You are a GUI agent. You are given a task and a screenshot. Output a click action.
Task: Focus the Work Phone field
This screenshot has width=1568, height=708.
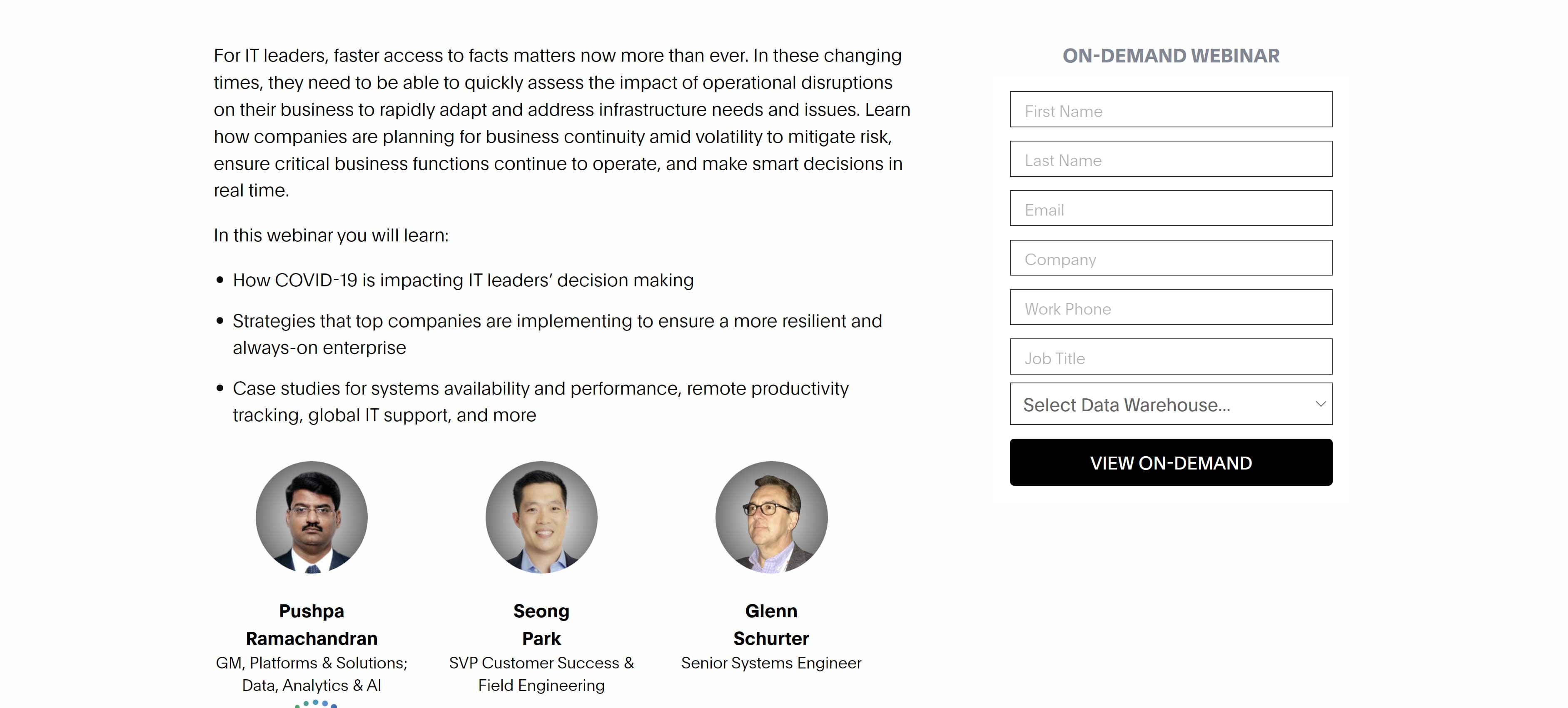pyautogui.click(x=1170, y=308)
